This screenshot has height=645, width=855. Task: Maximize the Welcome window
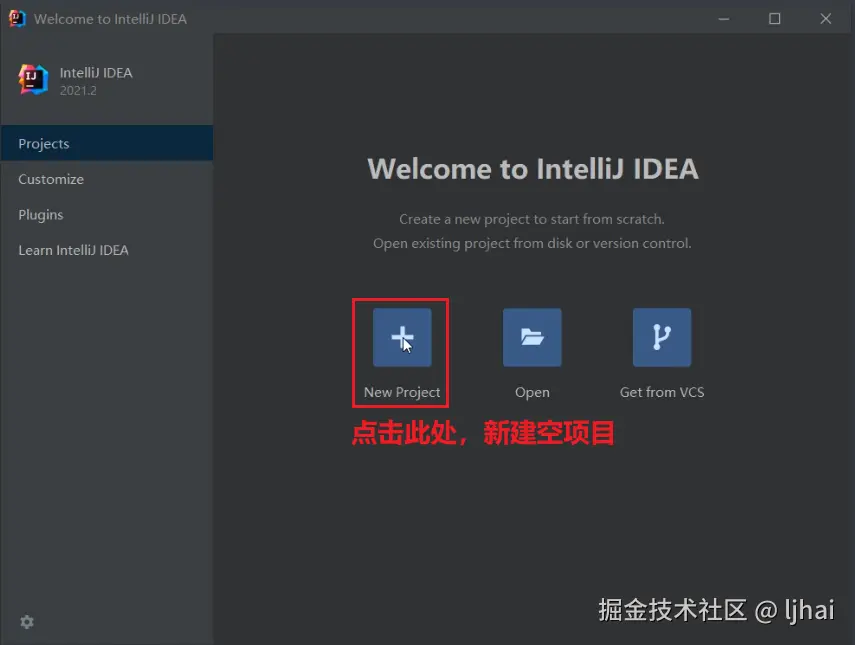coord(774,19)
